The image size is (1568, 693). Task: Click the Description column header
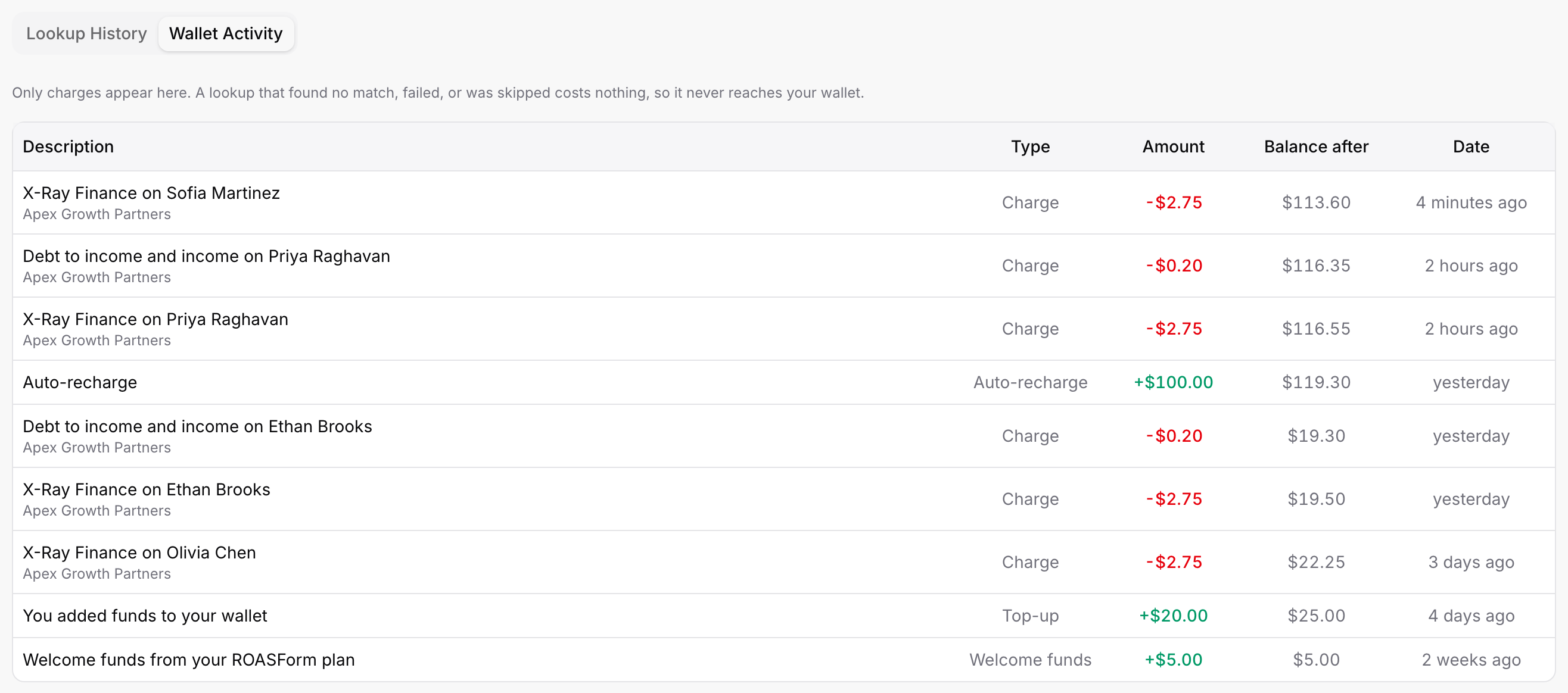click(x=68, y=146)
